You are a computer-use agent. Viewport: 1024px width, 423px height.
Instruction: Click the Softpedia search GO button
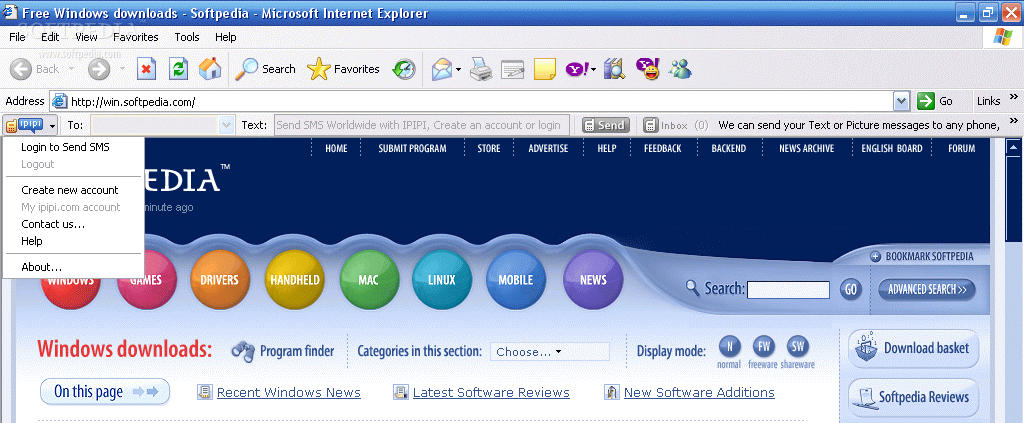point(850,289)
